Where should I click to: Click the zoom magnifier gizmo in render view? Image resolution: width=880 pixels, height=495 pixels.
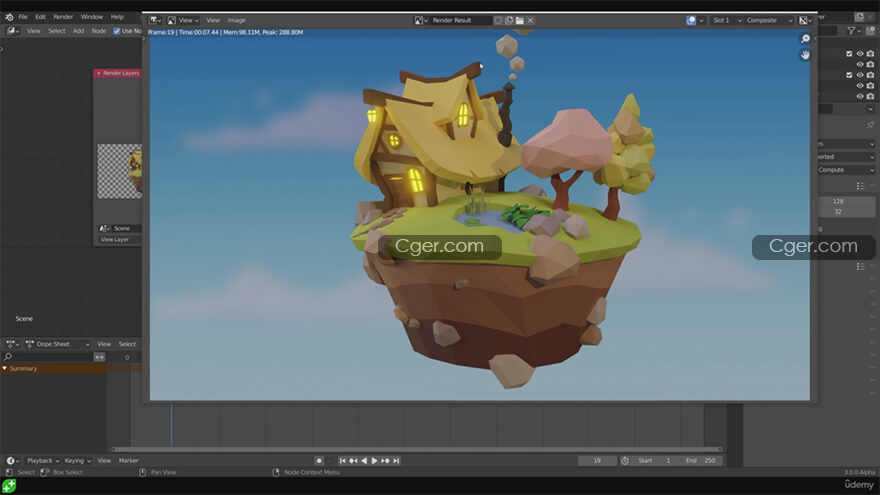805,39
